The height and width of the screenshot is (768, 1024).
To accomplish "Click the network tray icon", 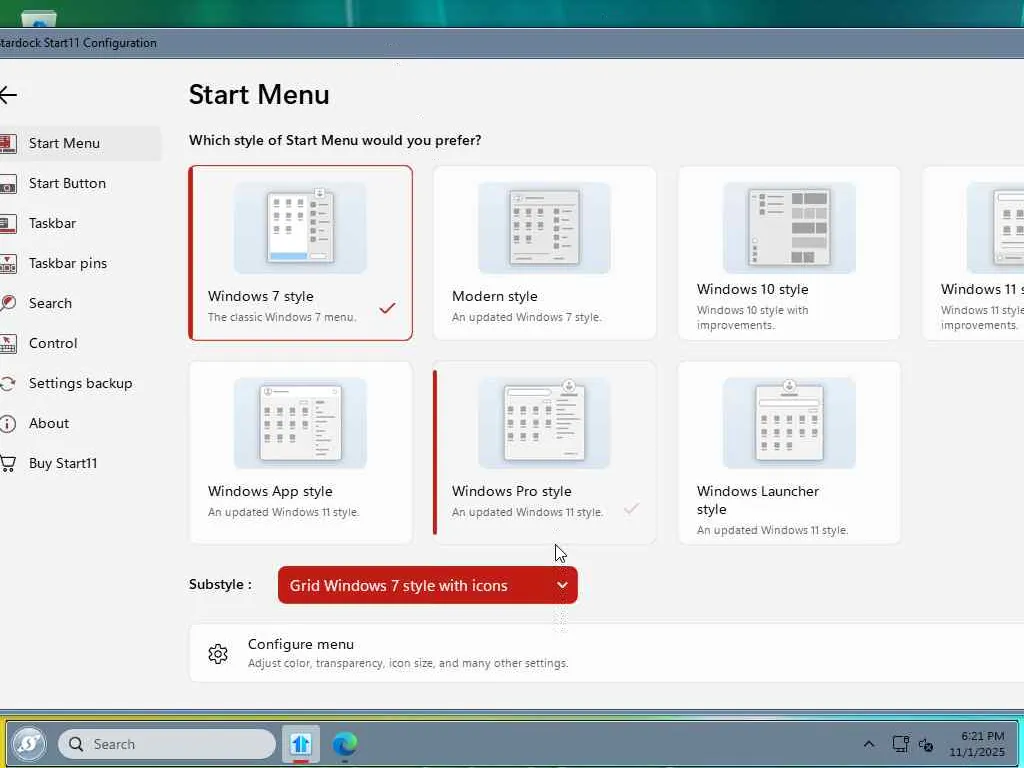I will coord(900,744).
